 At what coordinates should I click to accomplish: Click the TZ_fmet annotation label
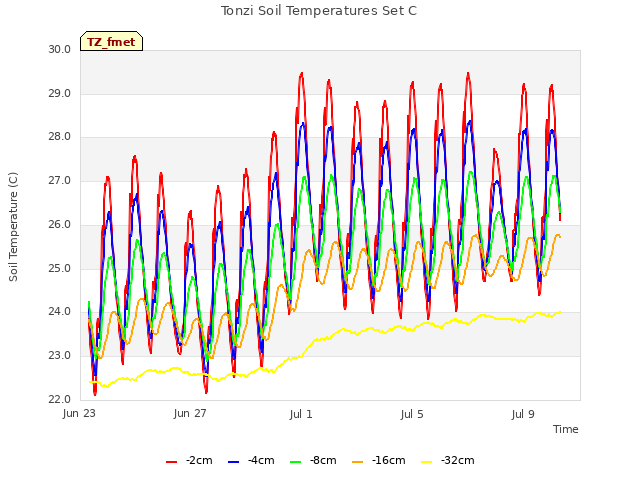(x=111, y=42)
